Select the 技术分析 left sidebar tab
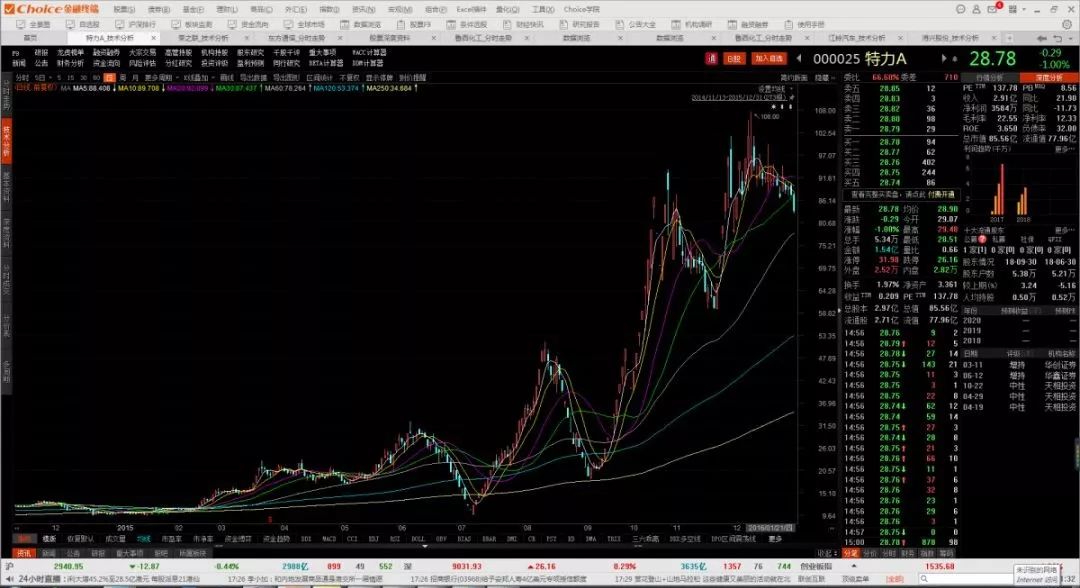Image resolution: width=1080 pixels, height=588 pixels. (6, 141)
